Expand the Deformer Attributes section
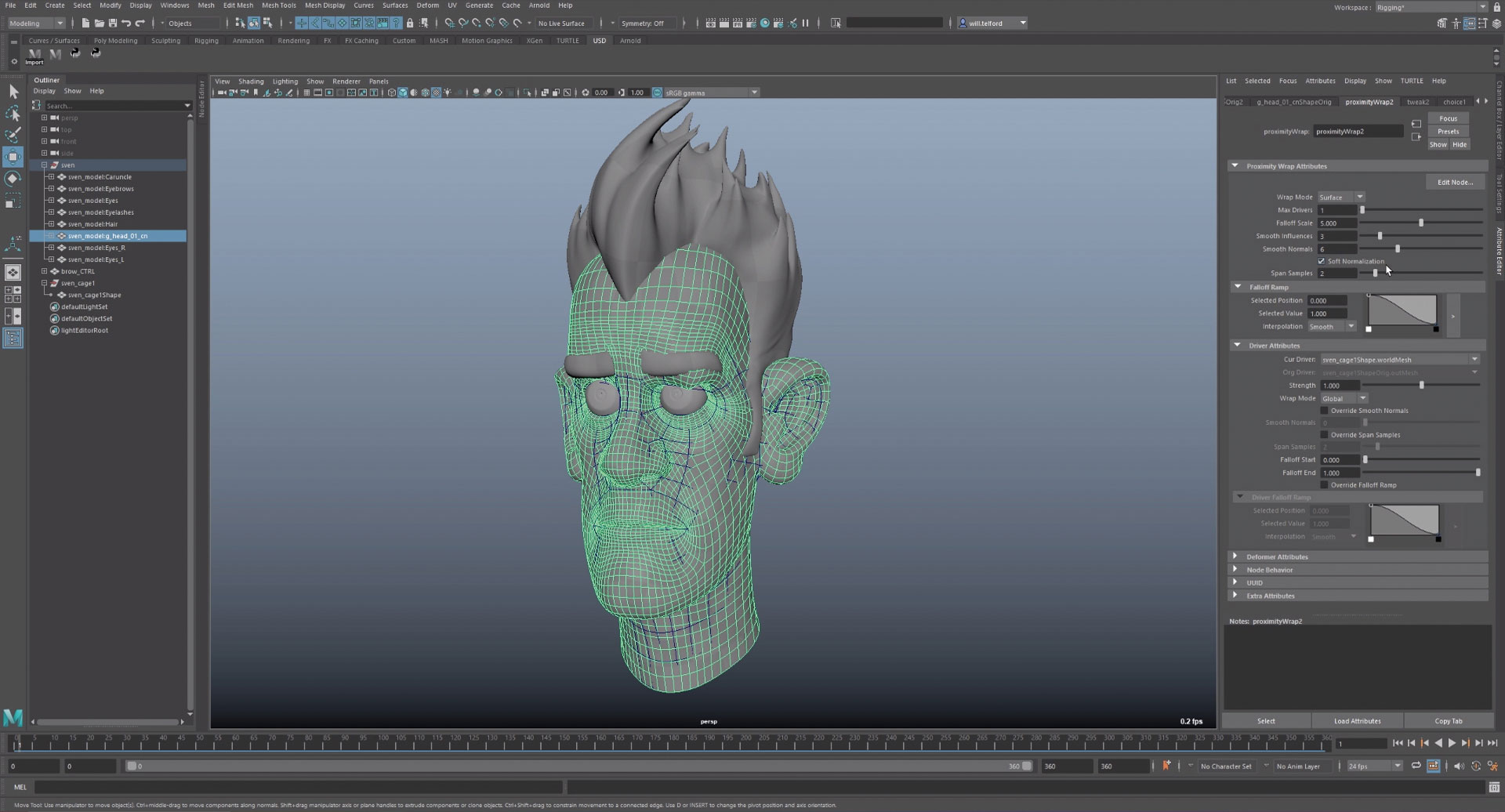This screenshot has width=1505, height=812. tap(1279, 556)
